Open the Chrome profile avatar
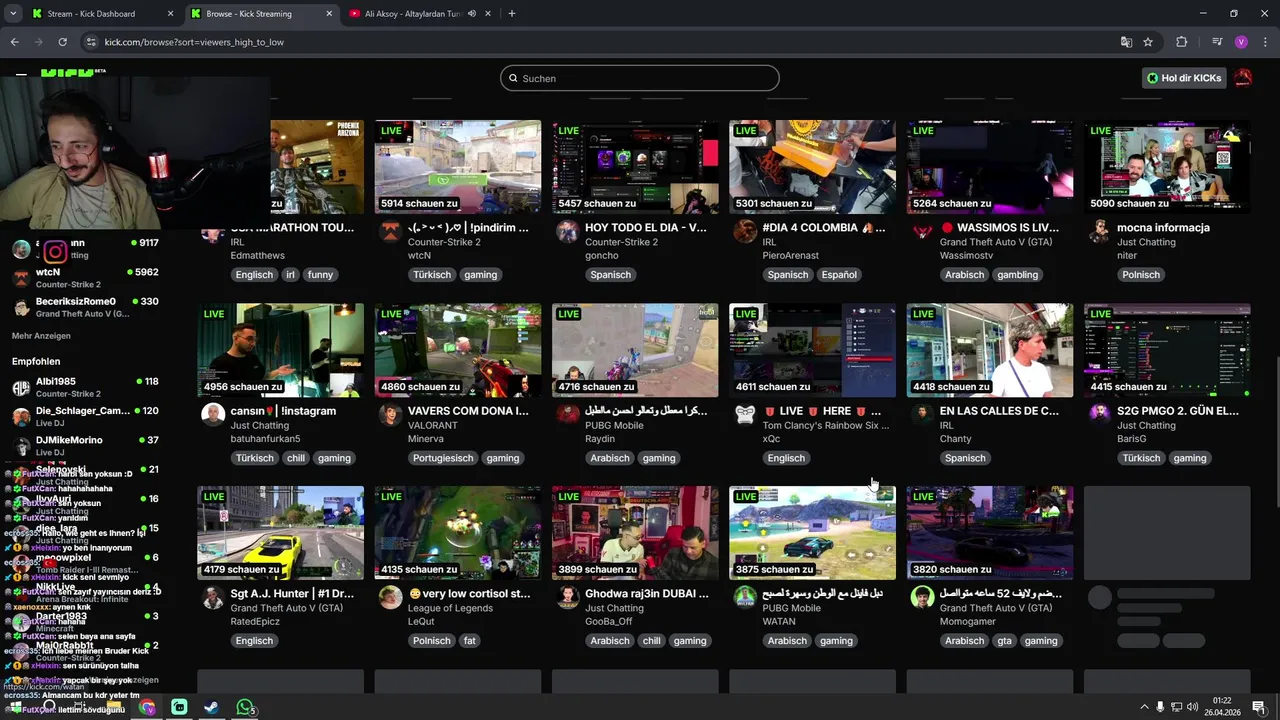 tap(1241, 42)
